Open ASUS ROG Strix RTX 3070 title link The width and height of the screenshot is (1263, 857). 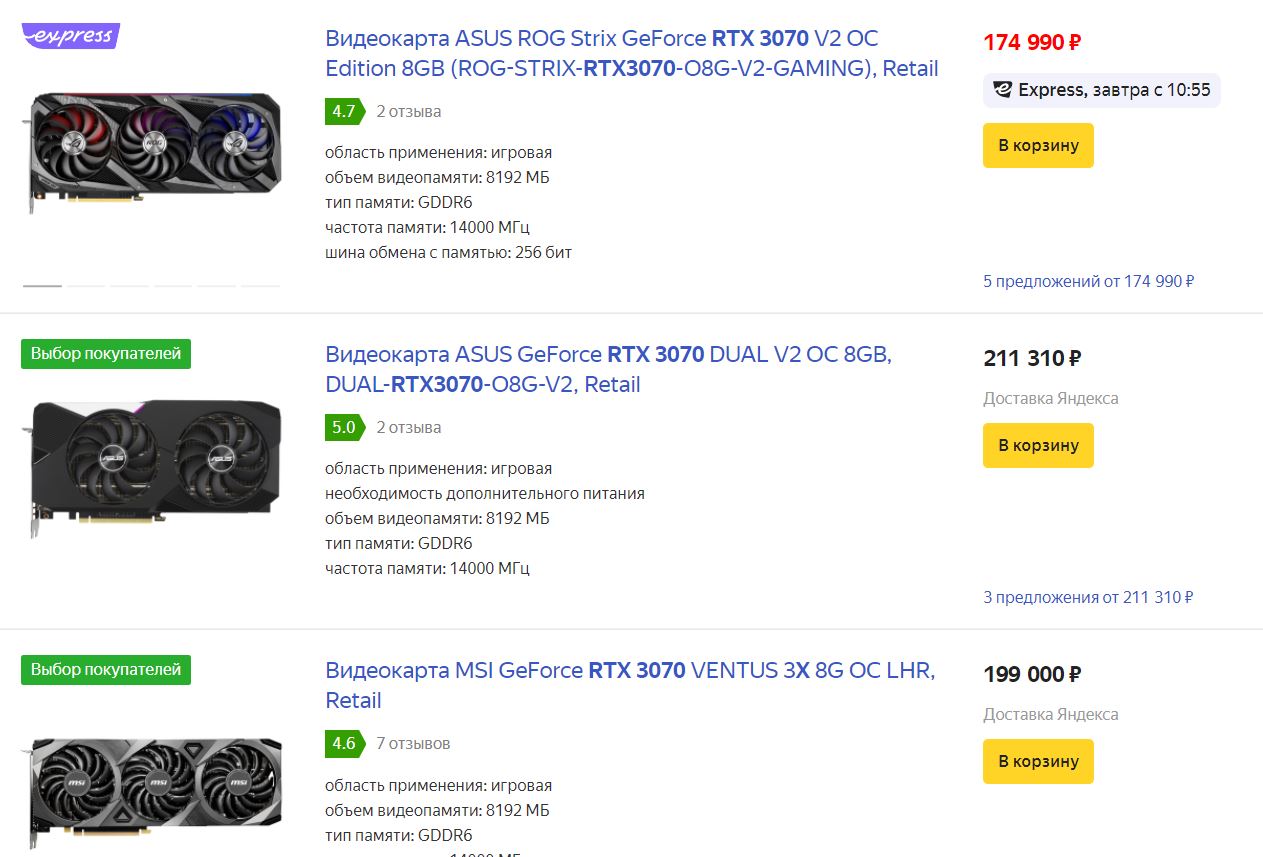(x=631, y=53)
